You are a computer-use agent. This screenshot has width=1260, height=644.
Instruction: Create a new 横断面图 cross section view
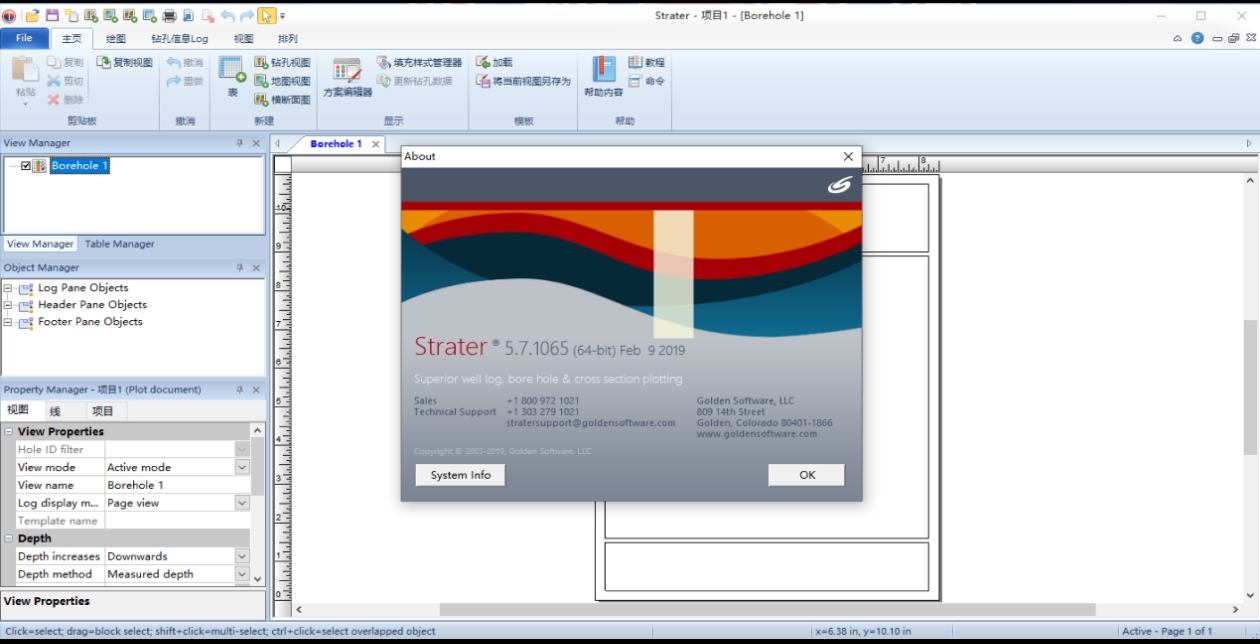click(282, 100)
